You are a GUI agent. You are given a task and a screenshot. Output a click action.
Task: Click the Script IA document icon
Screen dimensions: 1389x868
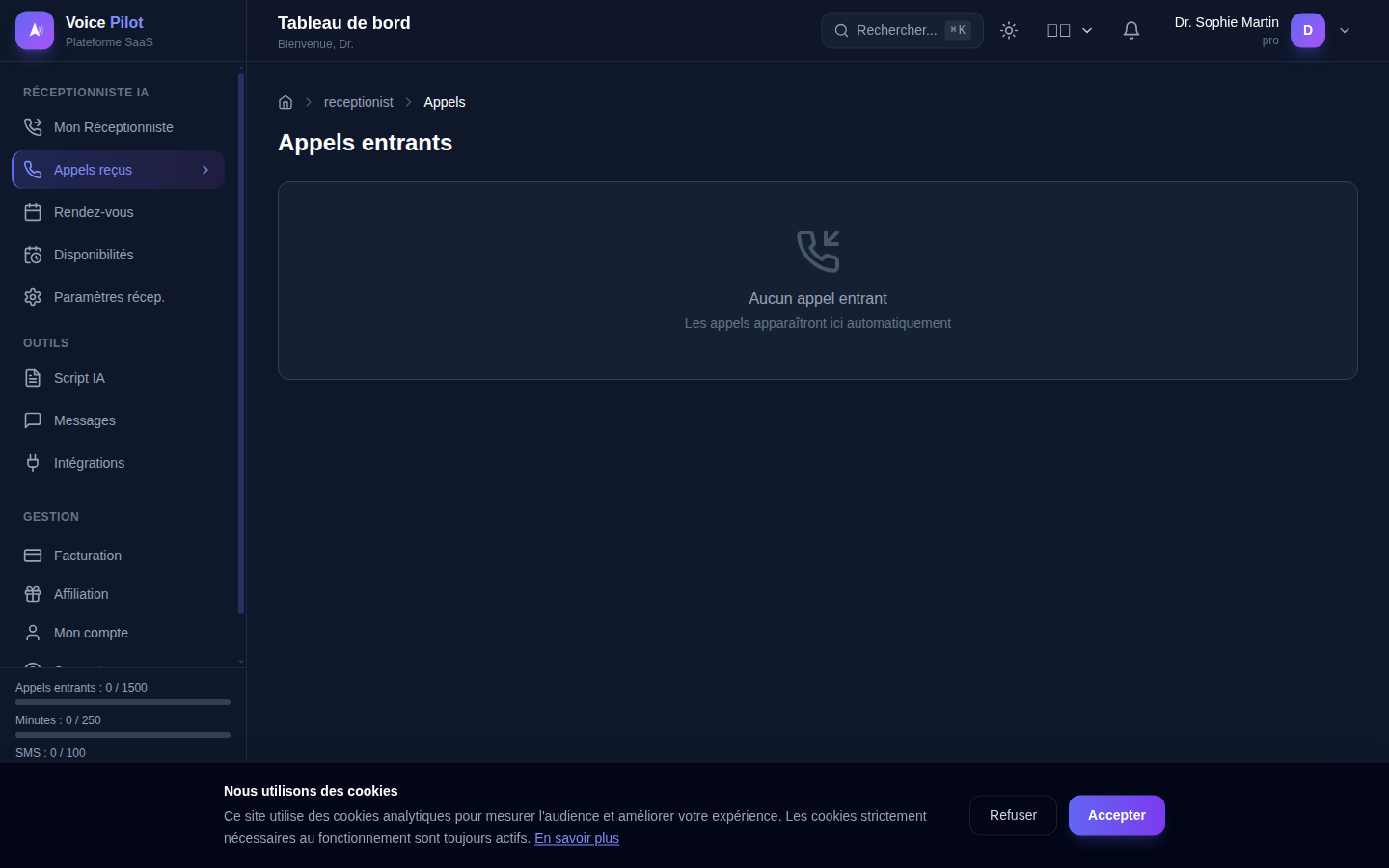(33, 378)
